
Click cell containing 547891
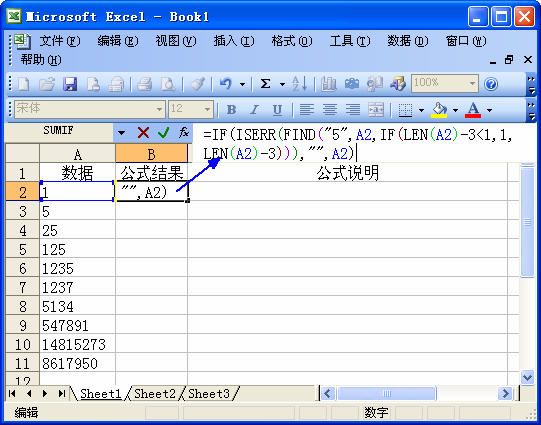(77, 325)
